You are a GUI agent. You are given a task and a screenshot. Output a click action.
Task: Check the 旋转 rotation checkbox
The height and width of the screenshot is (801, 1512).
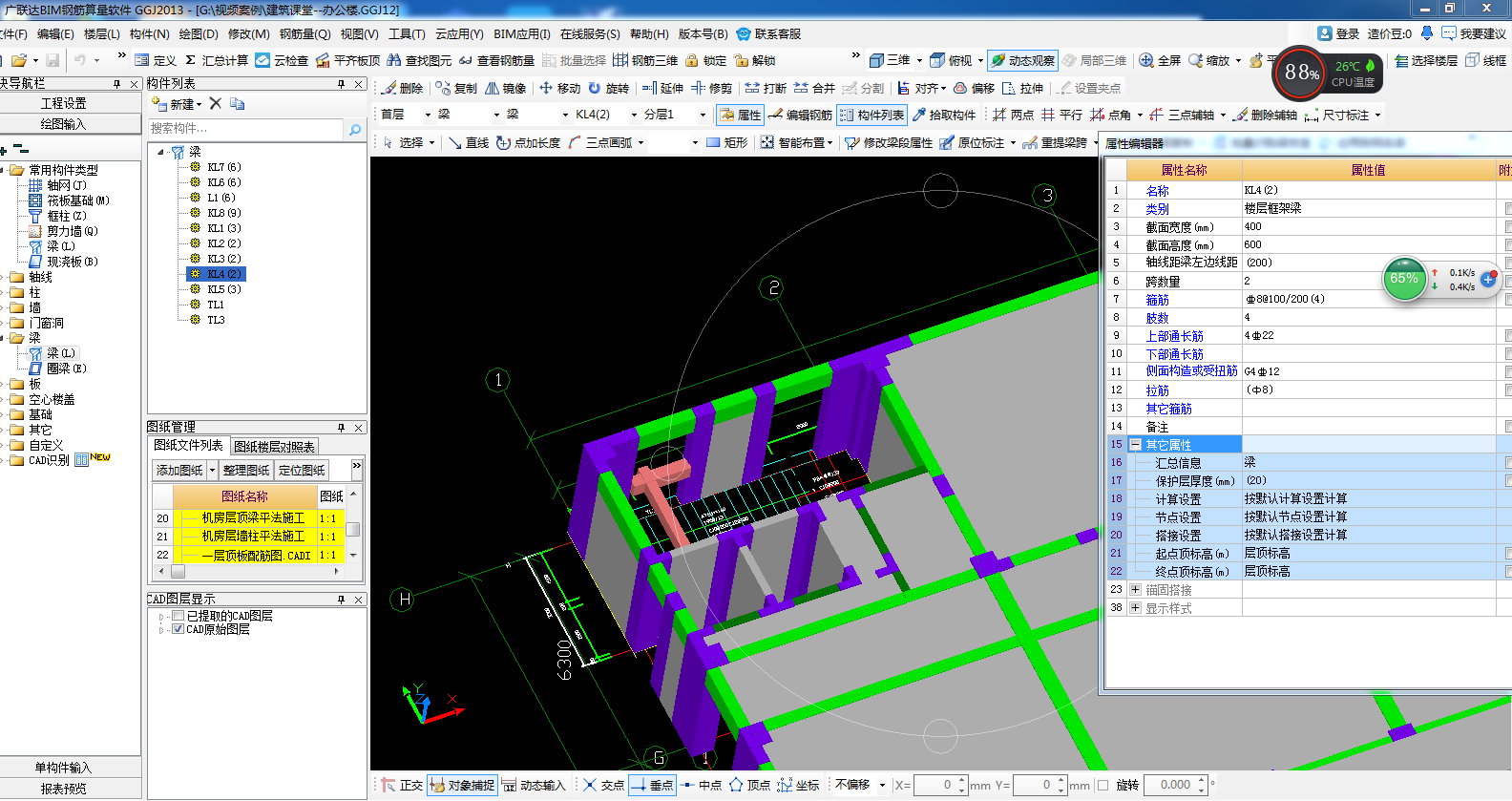[1103, 785]
